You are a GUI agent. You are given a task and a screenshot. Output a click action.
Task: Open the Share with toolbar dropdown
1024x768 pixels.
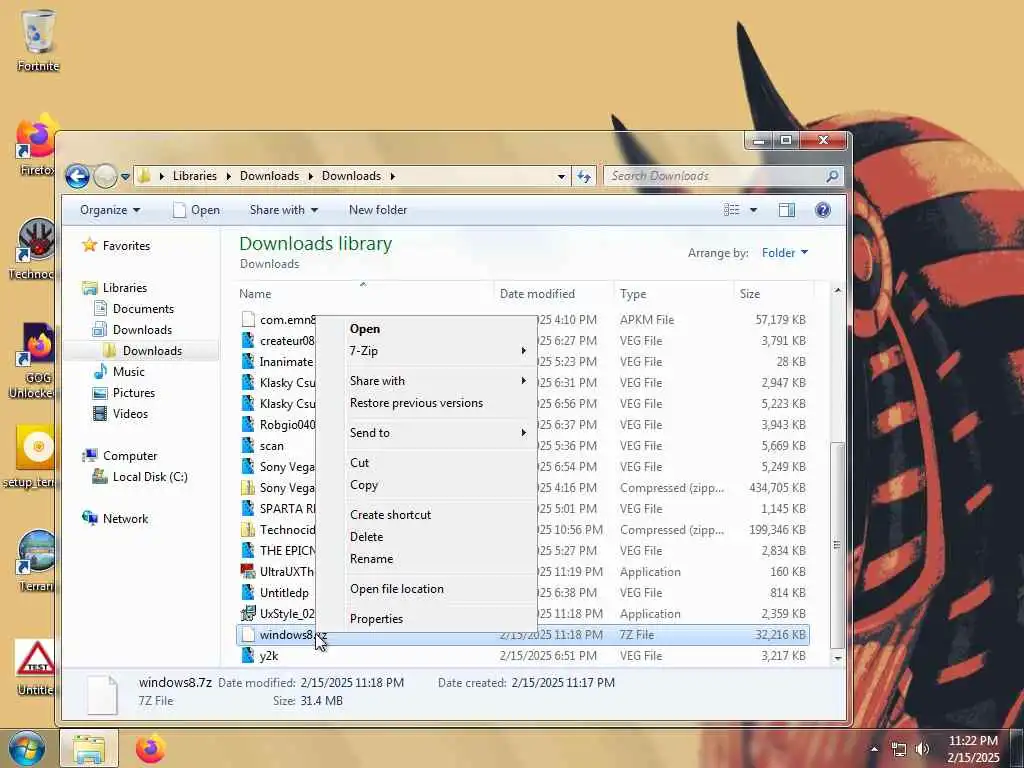[x=283, y=210]
